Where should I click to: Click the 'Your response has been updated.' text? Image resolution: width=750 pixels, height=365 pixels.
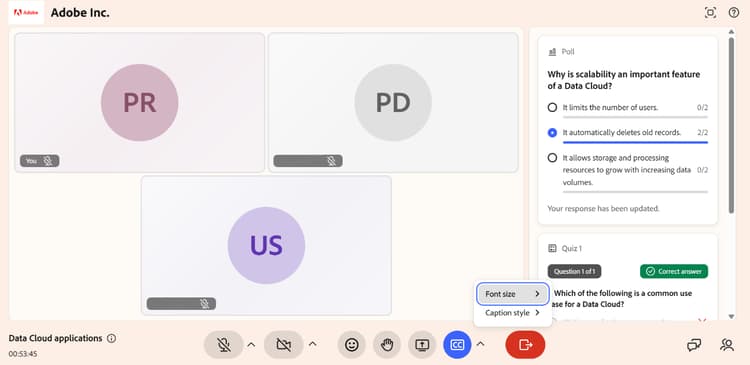point(603,209)
